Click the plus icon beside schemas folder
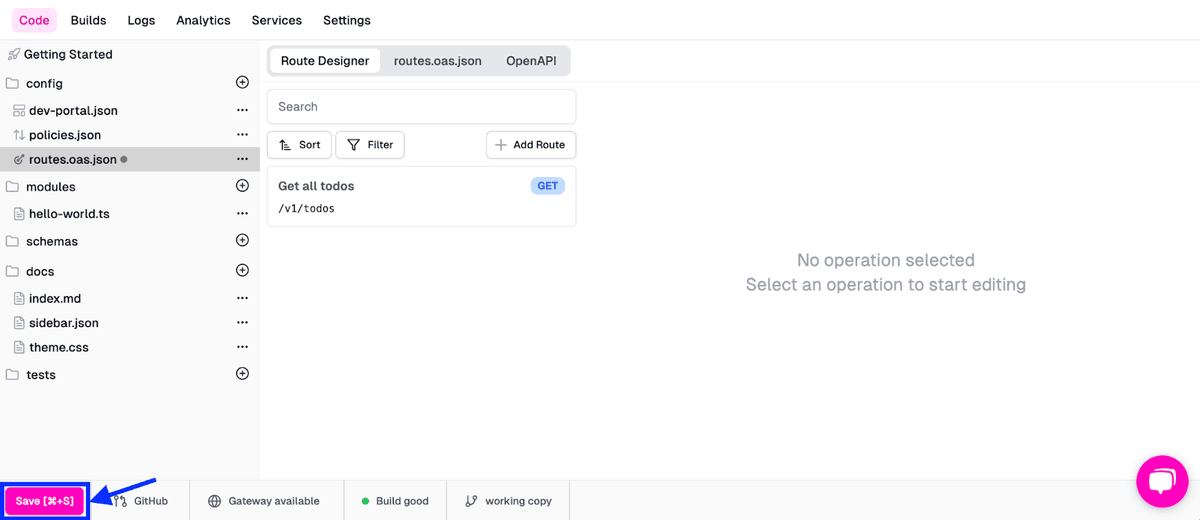This screenshot has height=520, width=1200. pyautogui.click(x=242, y=241)
